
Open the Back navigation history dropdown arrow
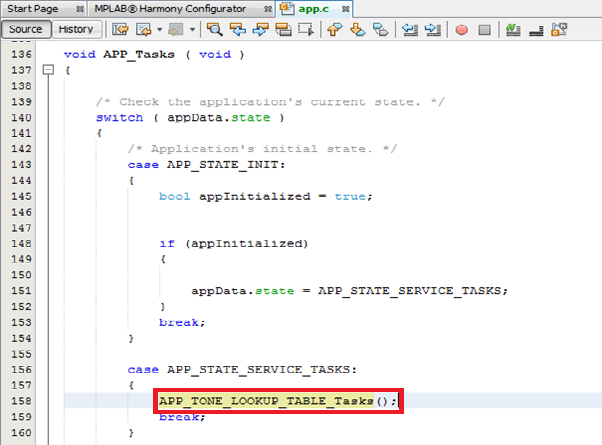pos(160,30)
